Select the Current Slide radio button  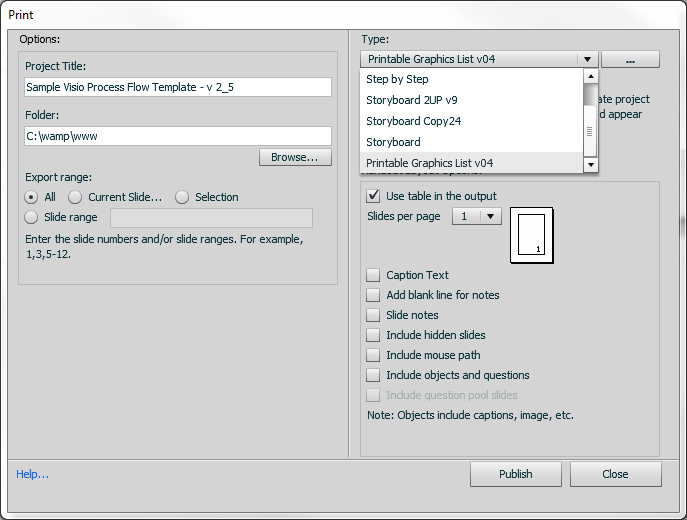[75, 197]
